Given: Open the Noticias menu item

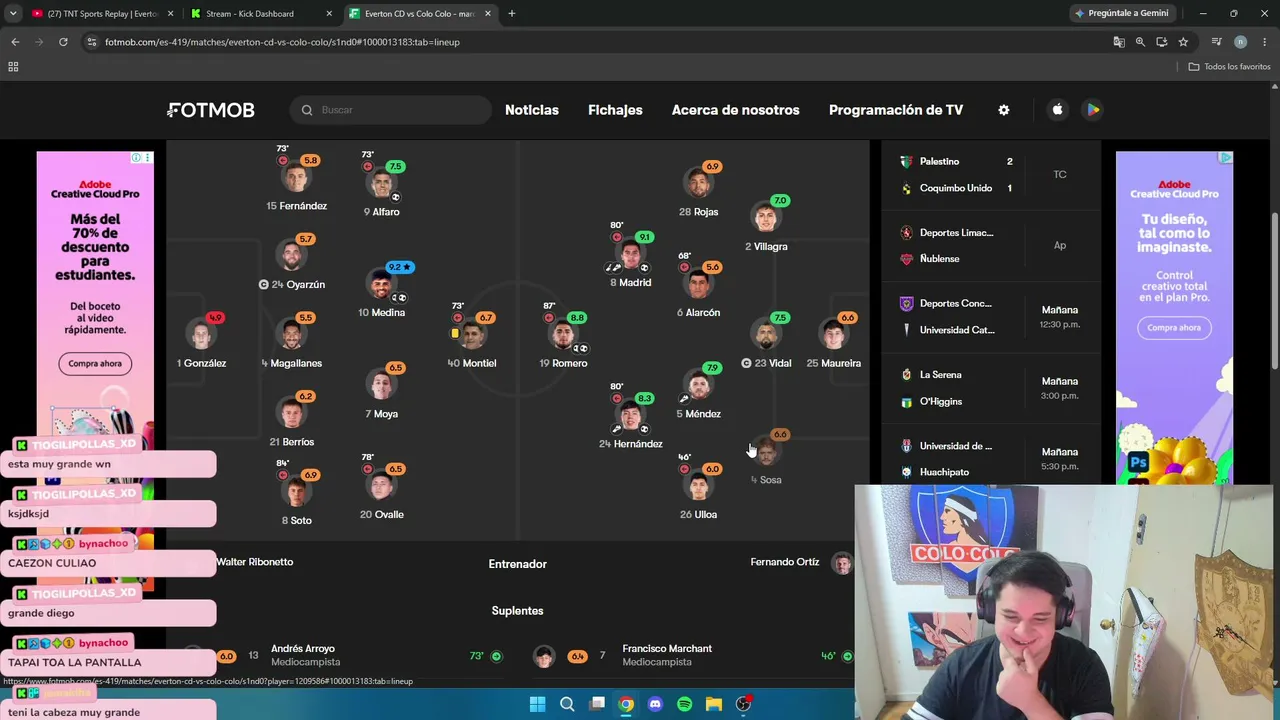Looking at the screenshot, I should point(532,110).
